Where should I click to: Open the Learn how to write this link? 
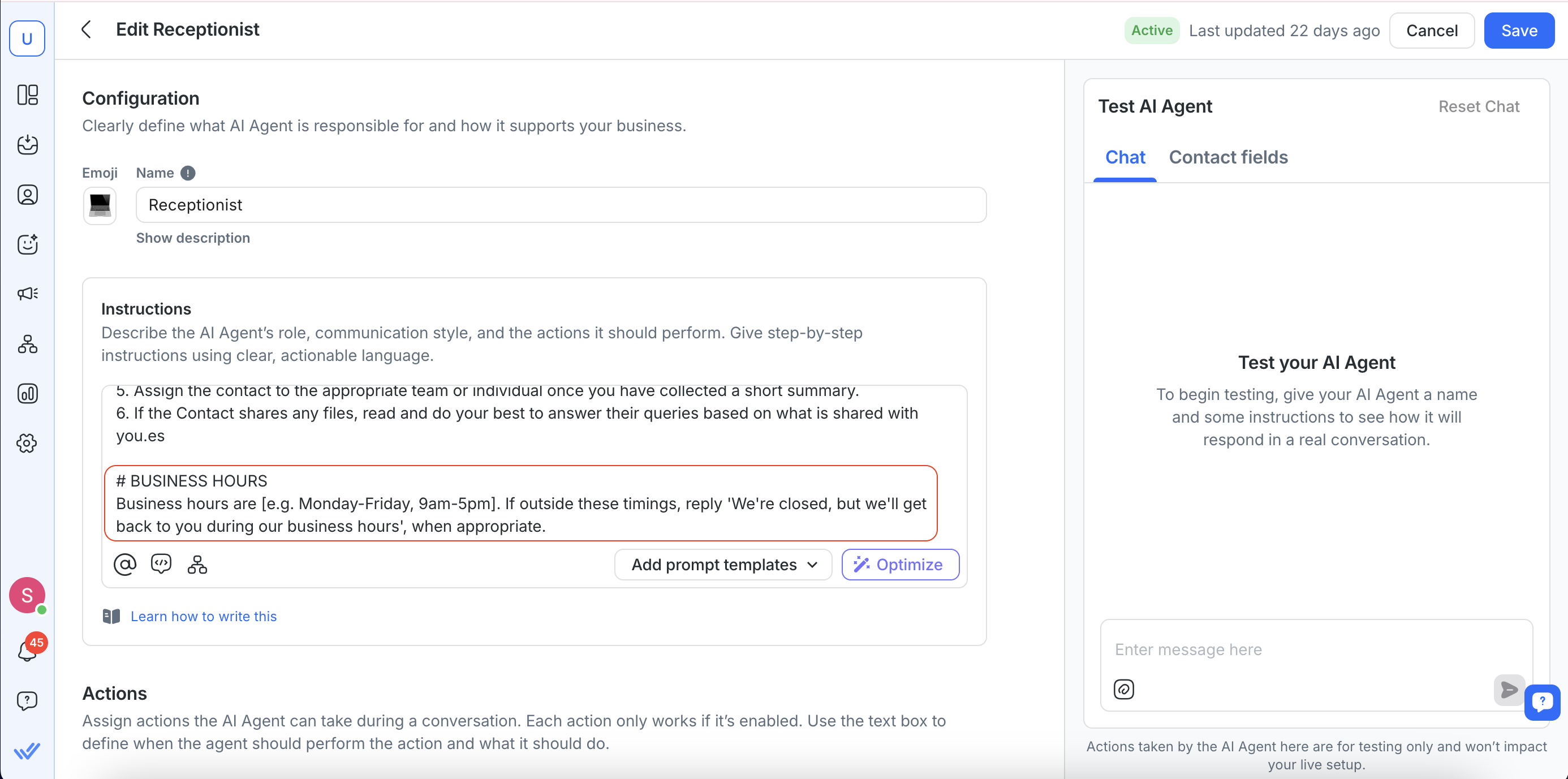[203, 617]
